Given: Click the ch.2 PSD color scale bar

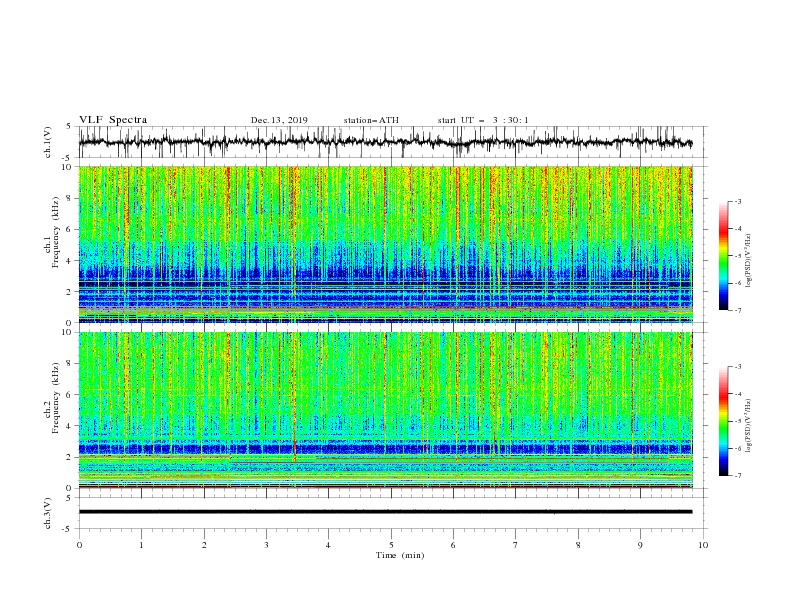Looking at the screenshot, I should tap(723, 421).
